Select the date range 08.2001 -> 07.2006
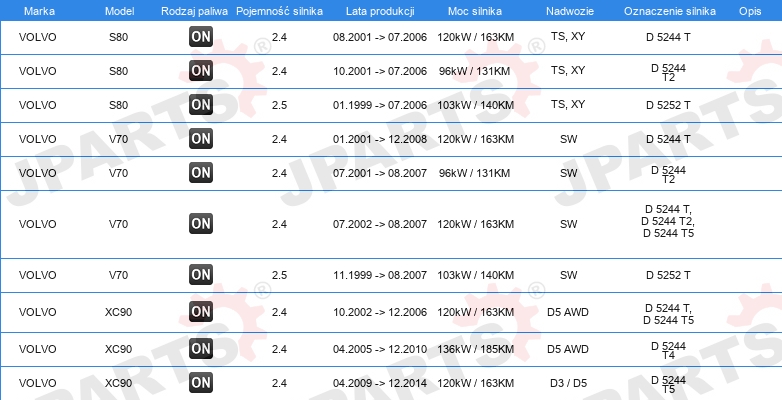Image resolution: width=782 pixels, height=400 pixels. (380, 37)
